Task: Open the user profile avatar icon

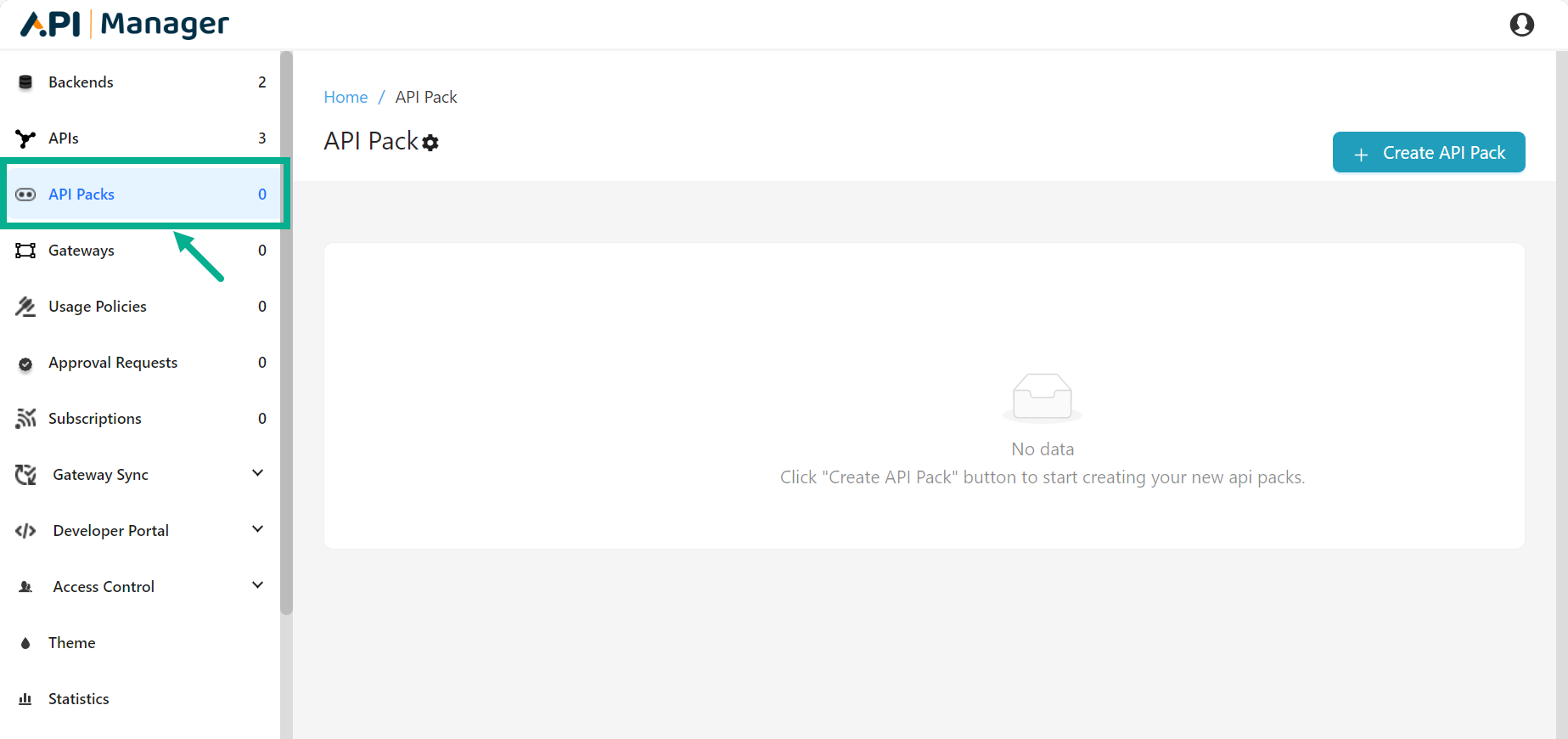Action: coord(1521,25)
